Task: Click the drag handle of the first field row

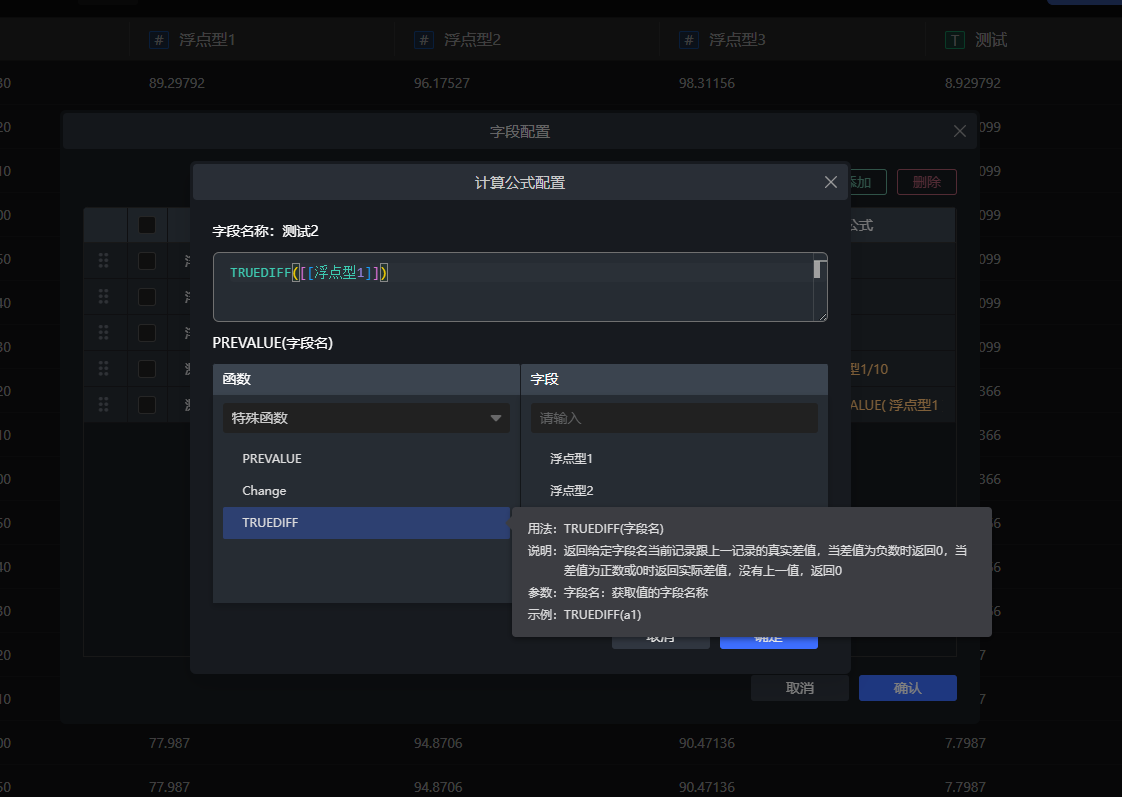Action: point(103,261)
